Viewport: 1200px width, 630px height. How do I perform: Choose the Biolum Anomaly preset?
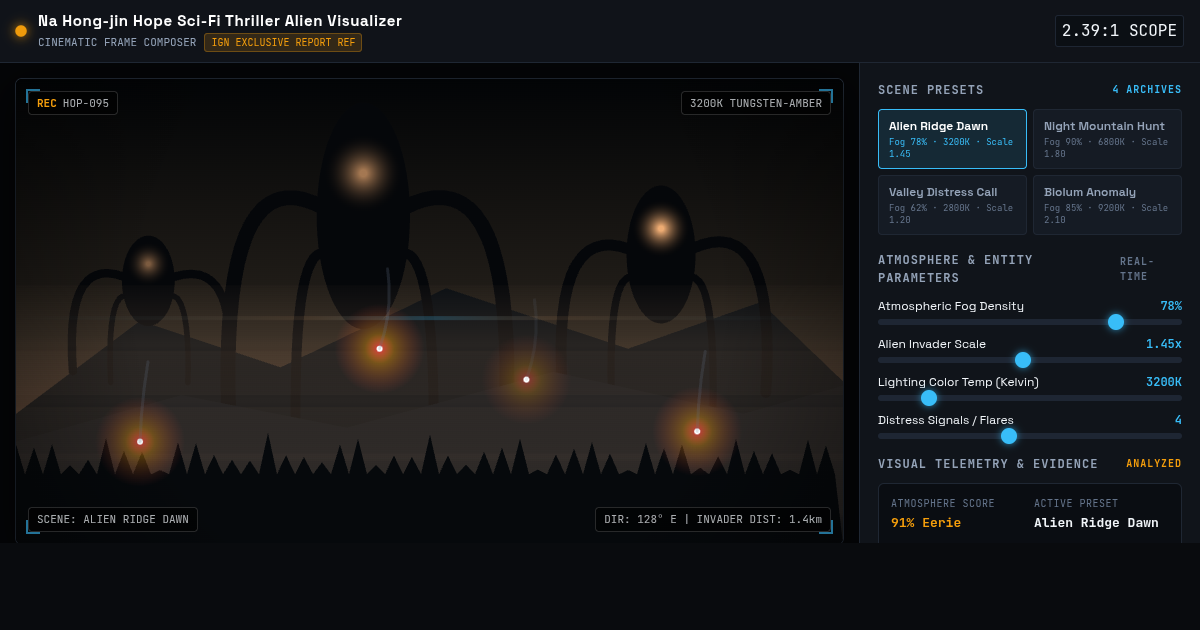point(1107,205)
